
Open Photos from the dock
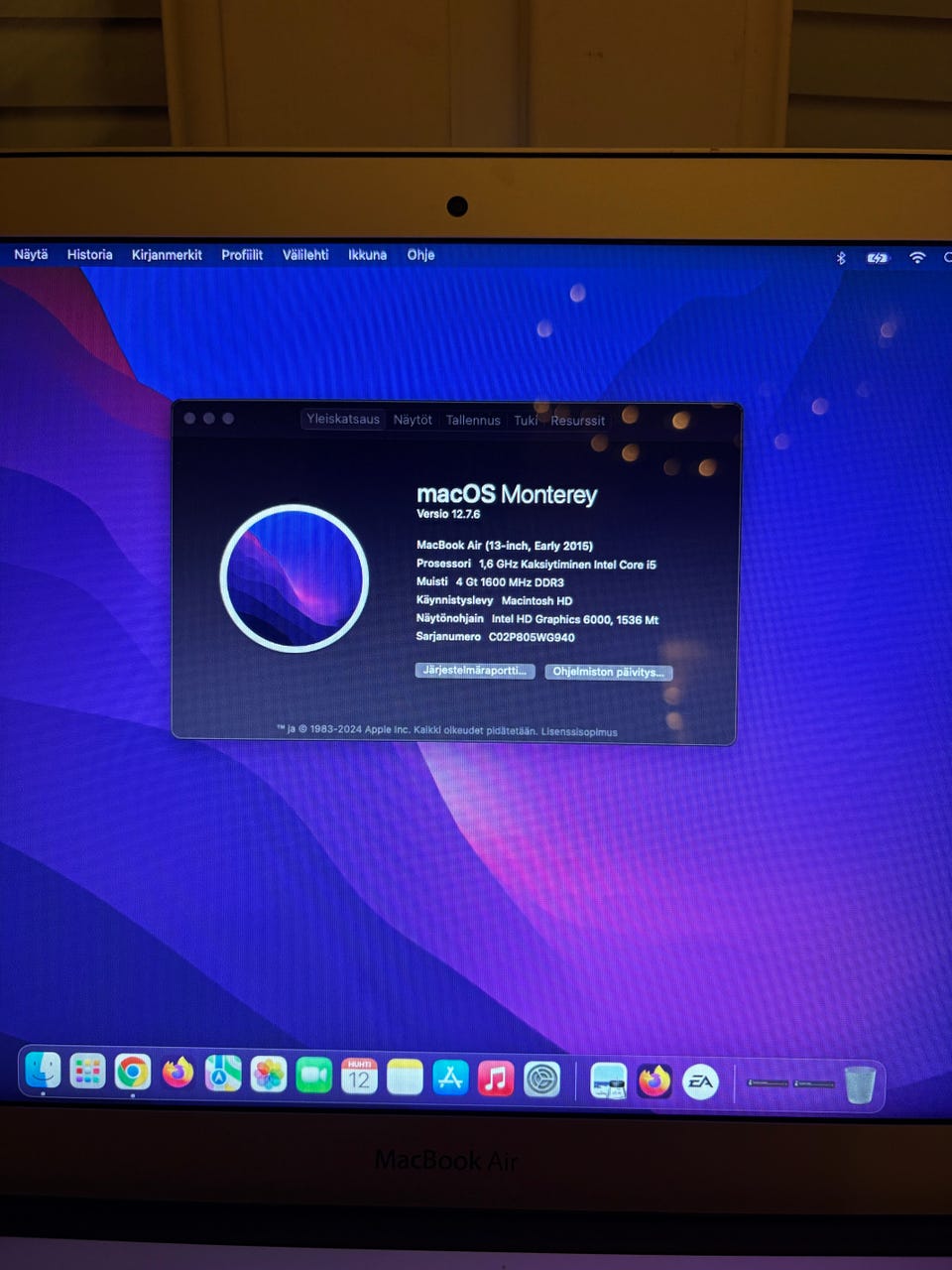point(268,1076)
